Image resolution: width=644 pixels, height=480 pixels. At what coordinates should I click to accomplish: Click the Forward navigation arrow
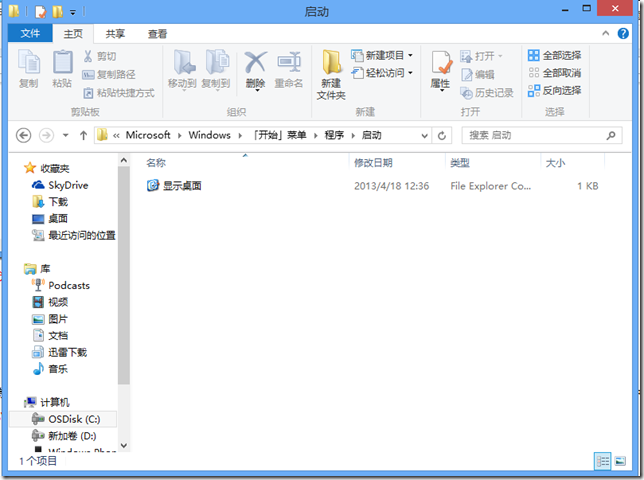[x=46, y=135]
